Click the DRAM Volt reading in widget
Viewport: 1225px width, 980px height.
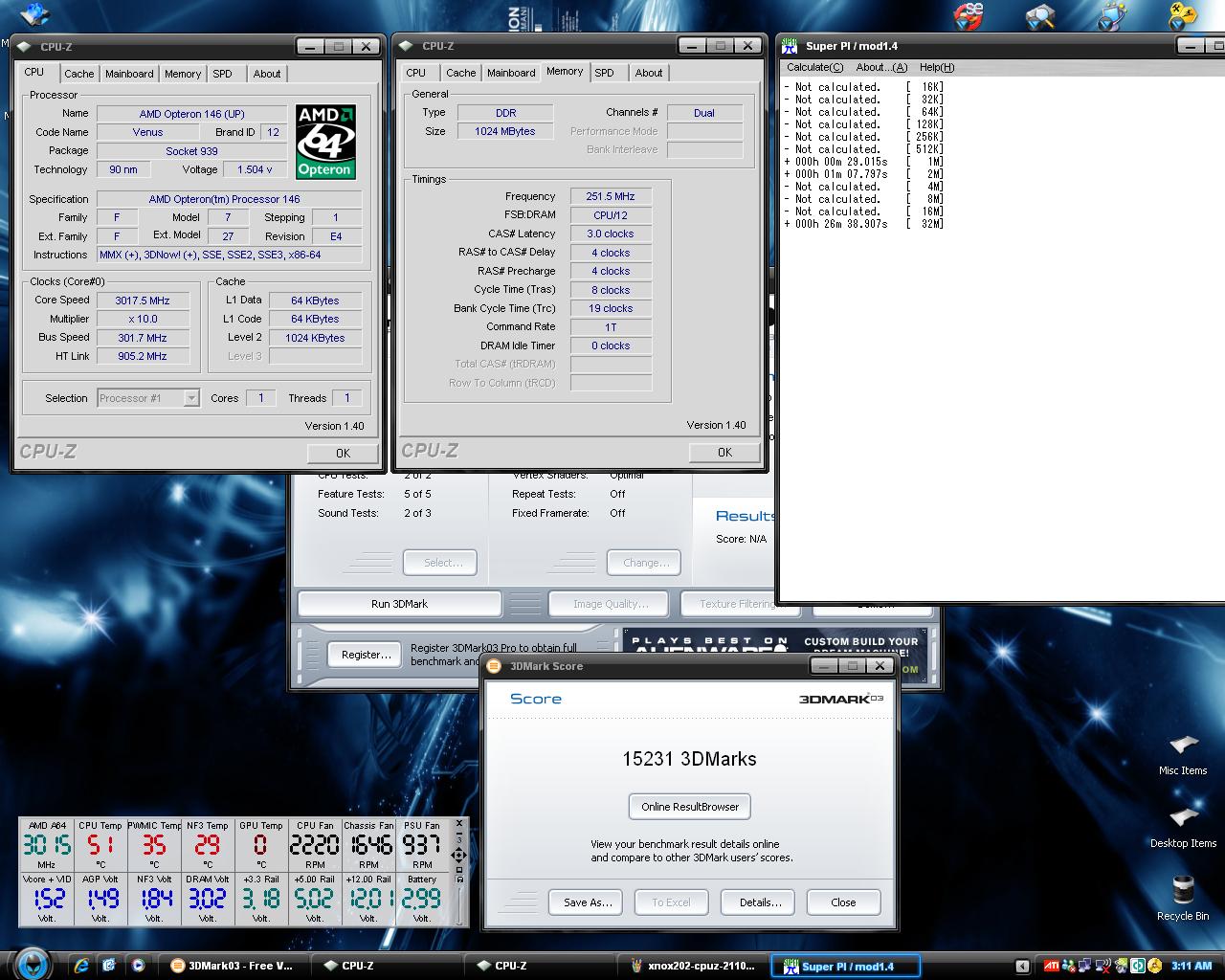(208, 898)
